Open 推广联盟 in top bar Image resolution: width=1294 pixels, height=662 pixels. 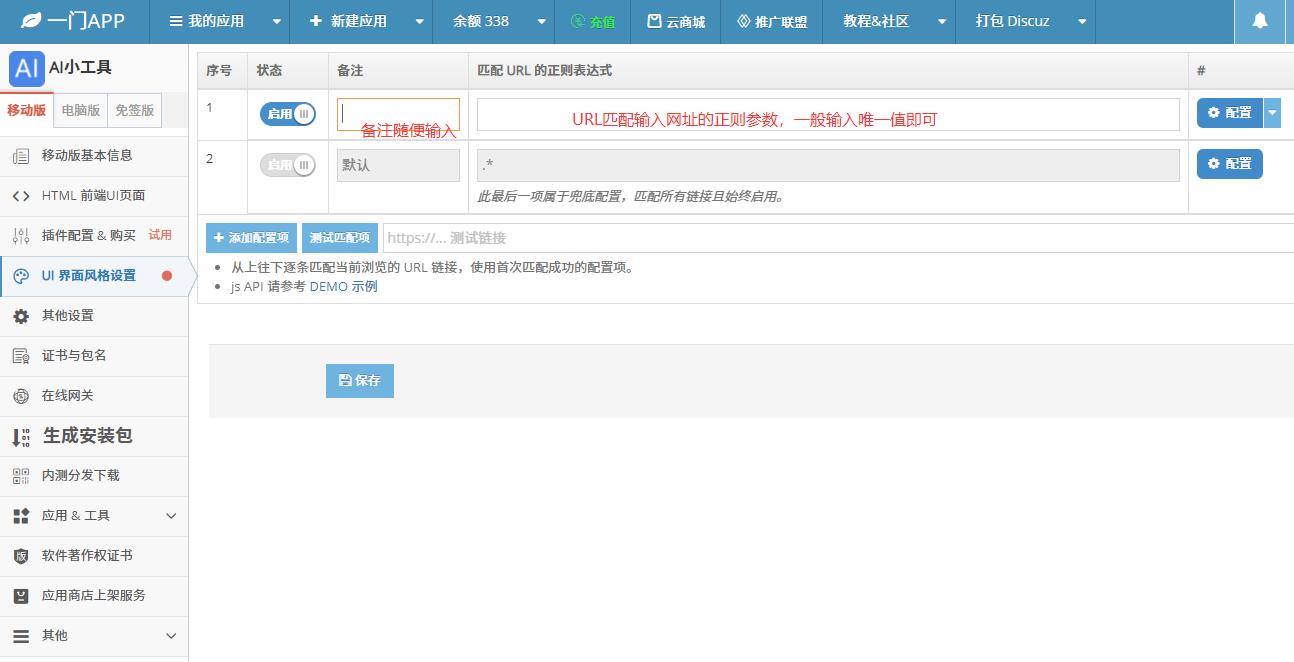tap(772, 21)
